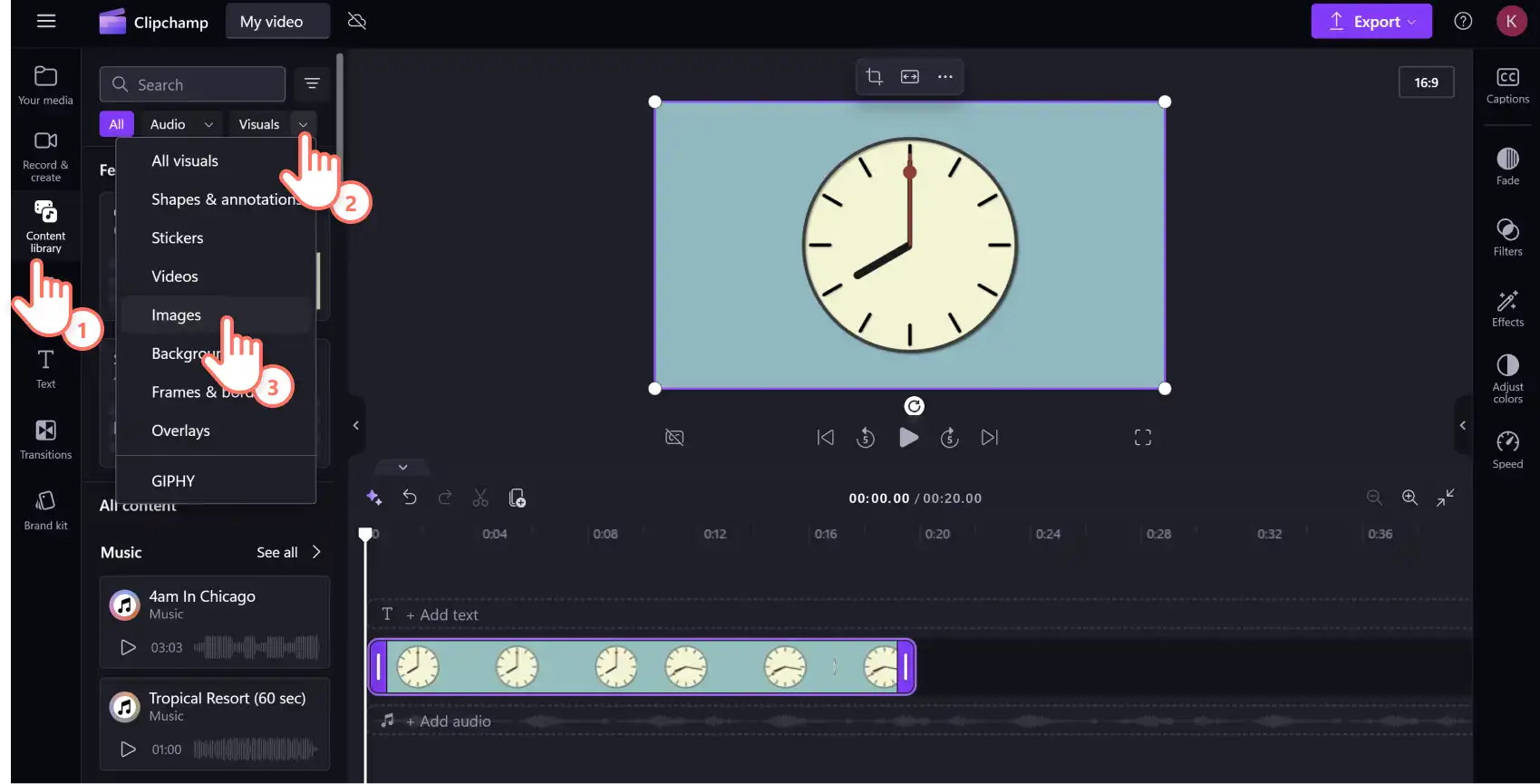Expand the Audio filter dropdown
The image size is (1540, 784).
click(180, 124)
